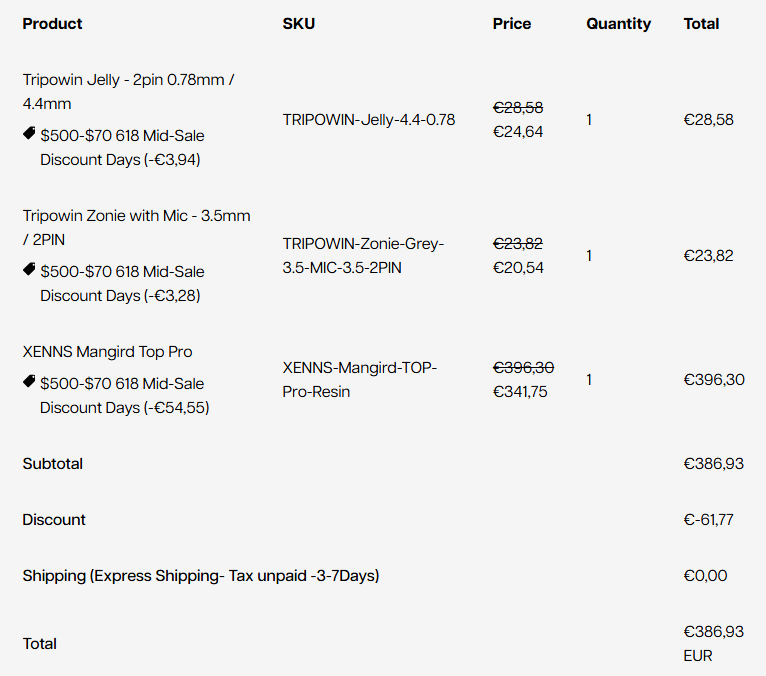Viewport: 766px width, 676px height.
Task: Click the Discount amount €-61,77
Action: click(x=708, y=519)
